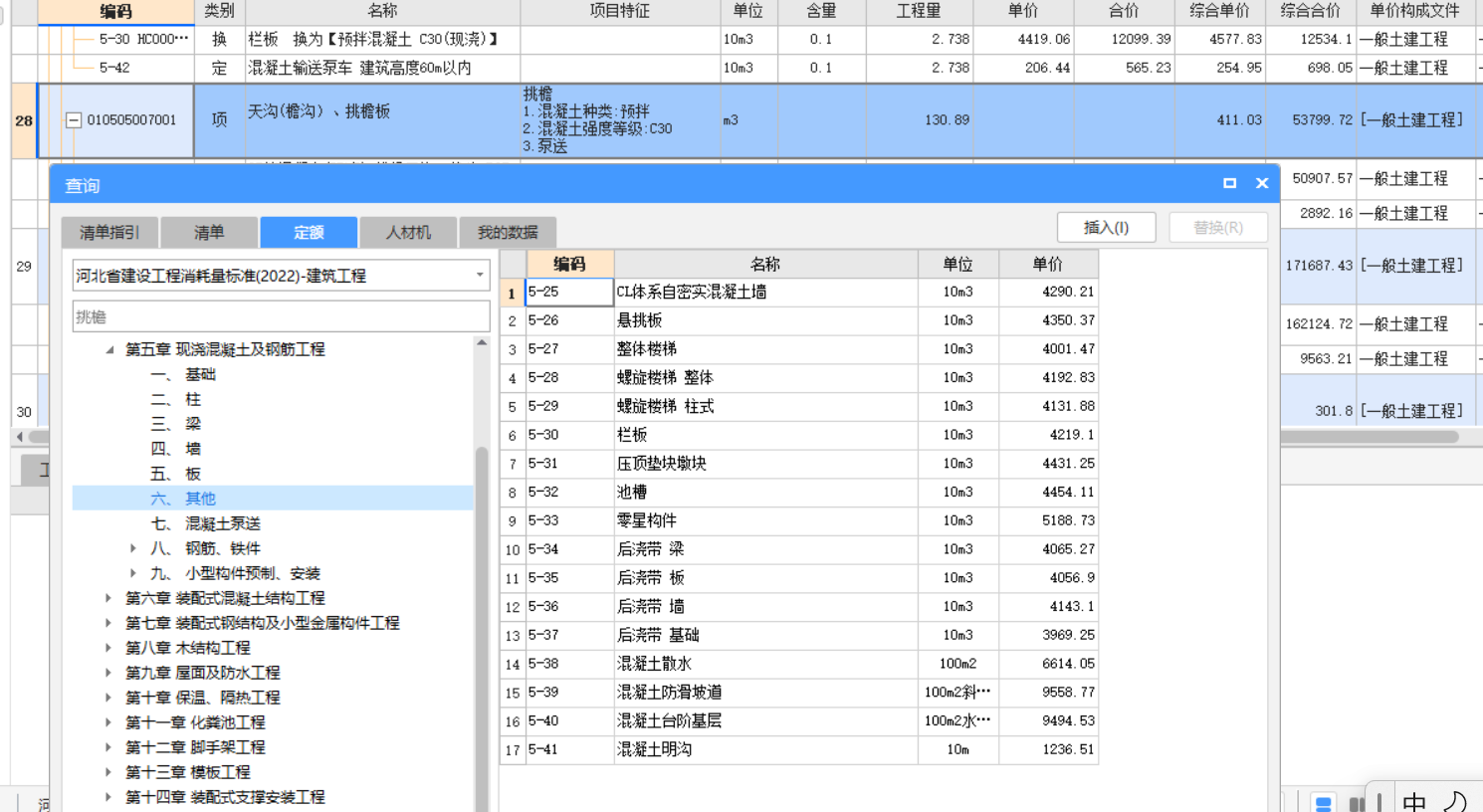Open the 河北省建设工程消耗量标准 dropdown

tap(479, 276)
